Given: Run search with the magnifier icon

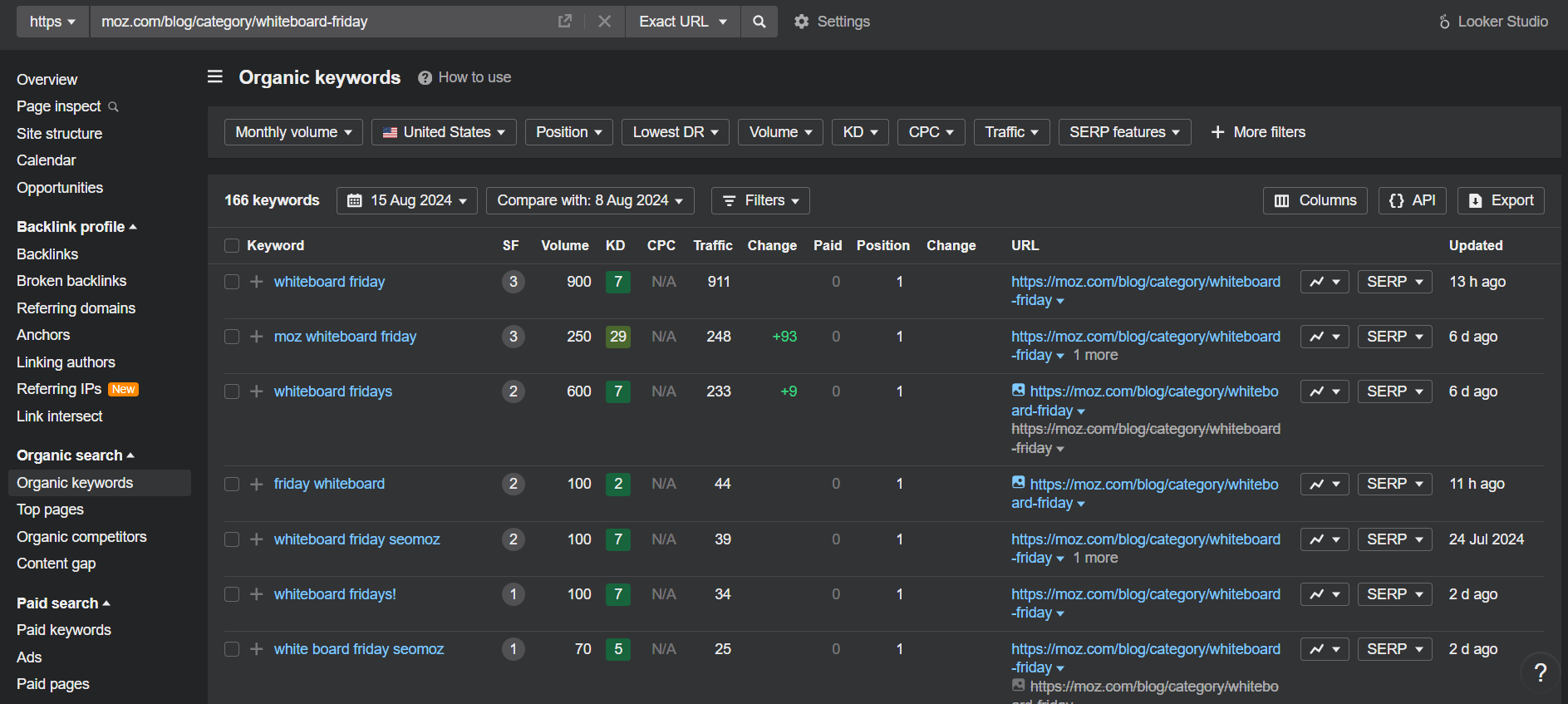Looking at the screenshot, I should tap(759, 22).
